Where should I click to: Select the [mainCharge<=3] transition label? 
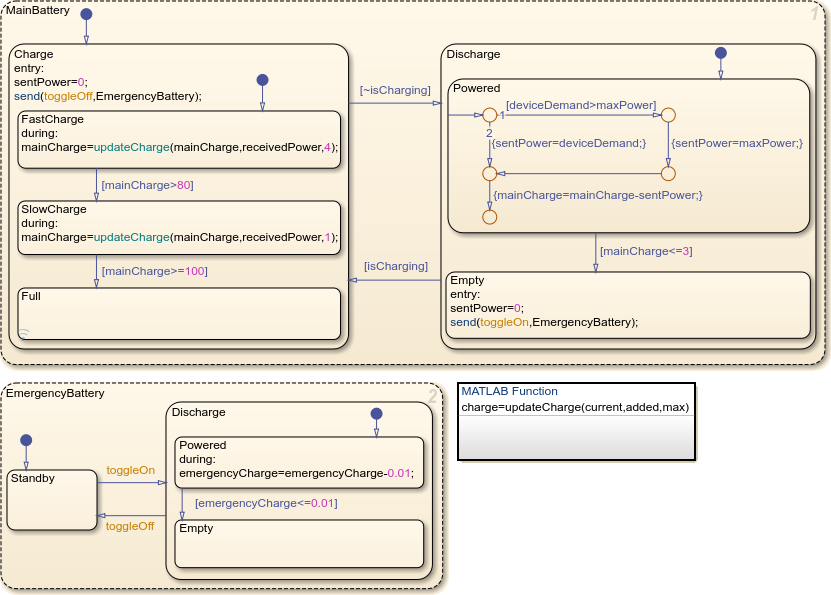pos(645,251)
